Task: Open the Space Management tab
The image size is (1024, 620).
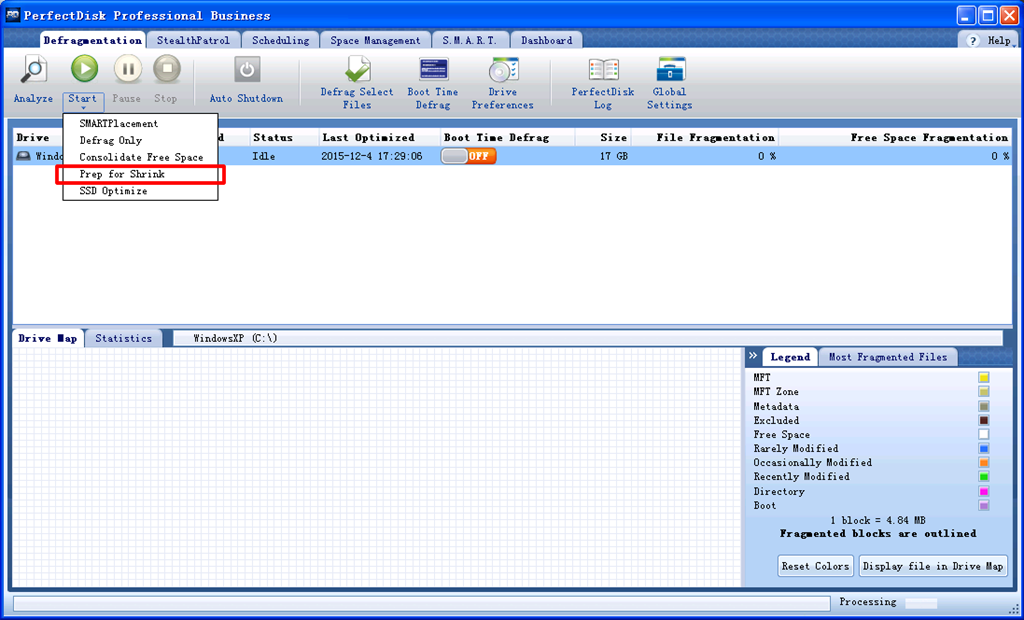Action: [x=376, y=41]
